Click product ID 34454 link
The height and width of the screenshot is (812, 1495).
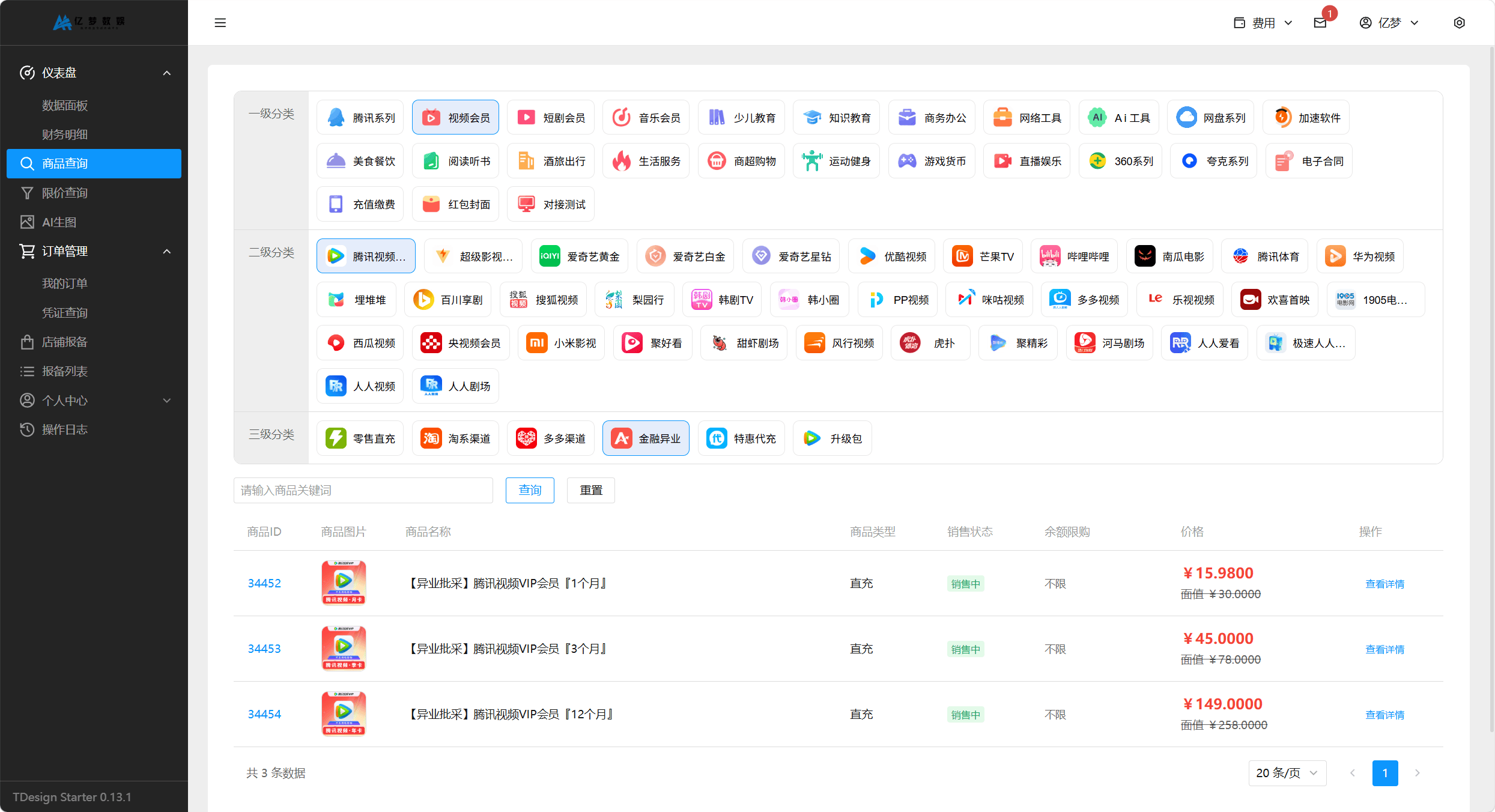click(x=264, y=714)
